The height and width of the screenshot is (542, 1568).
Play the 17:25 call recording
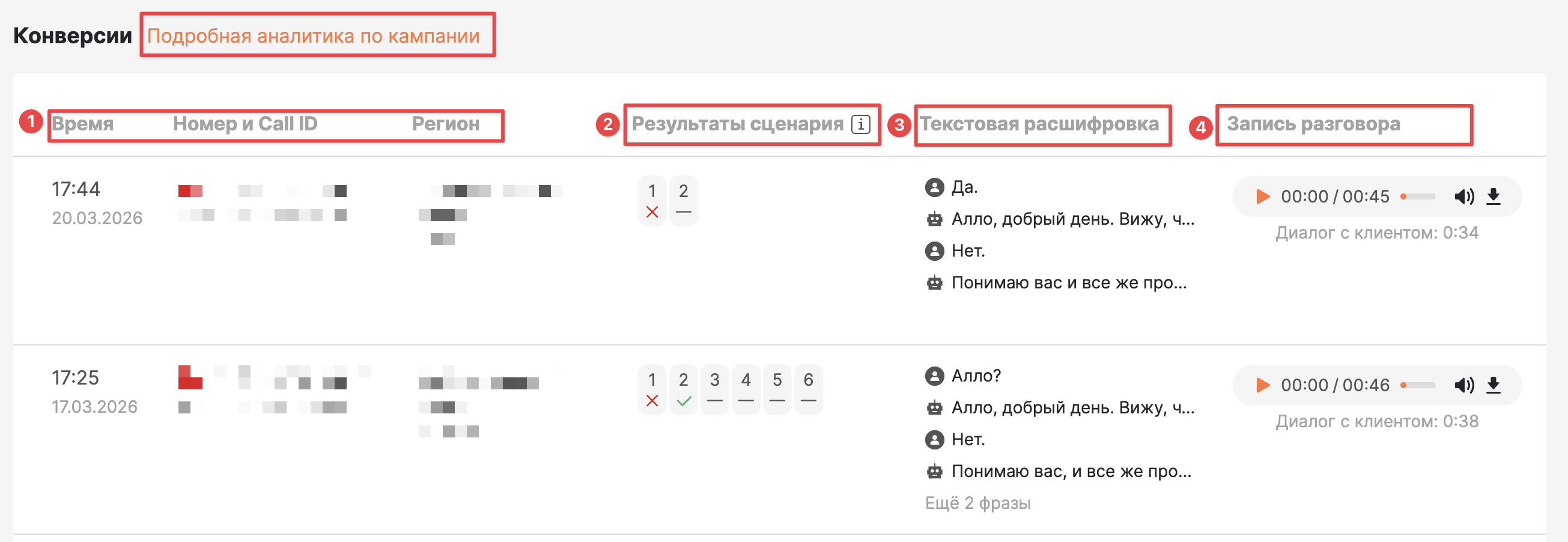pyautogui.click(x=1263, y=386)
